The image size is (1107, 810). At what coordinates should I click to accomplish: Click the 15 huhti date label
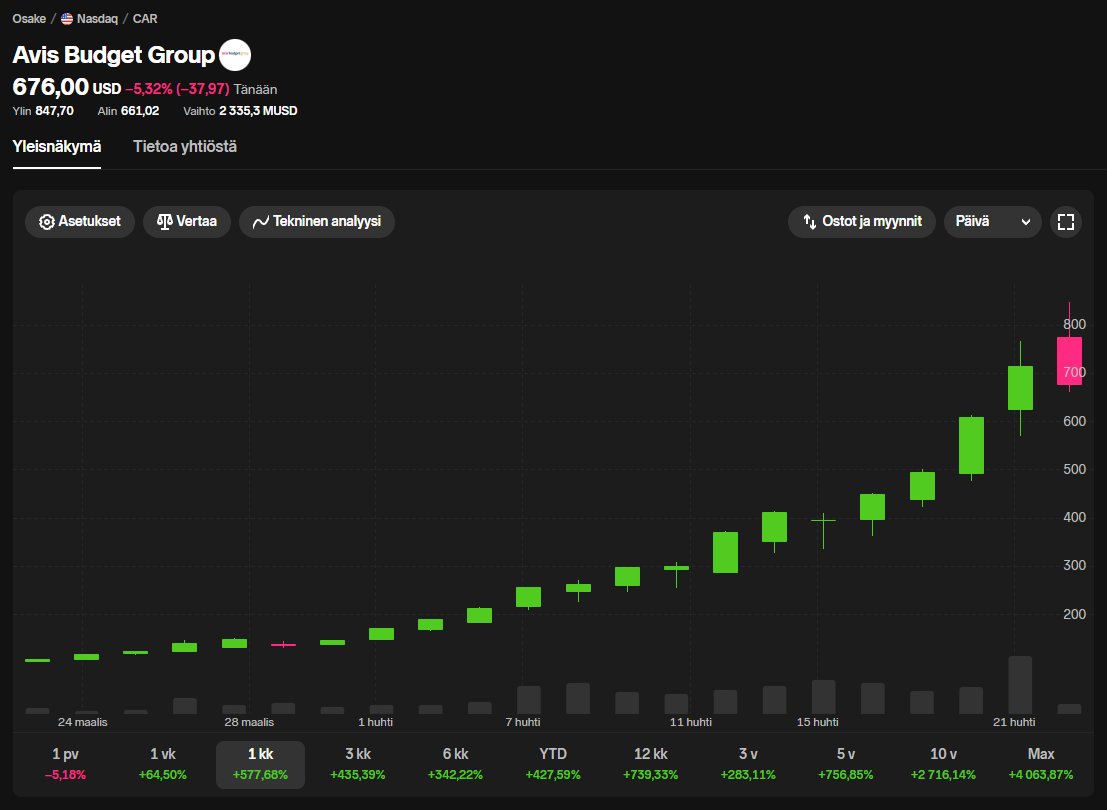pos(818,722)
